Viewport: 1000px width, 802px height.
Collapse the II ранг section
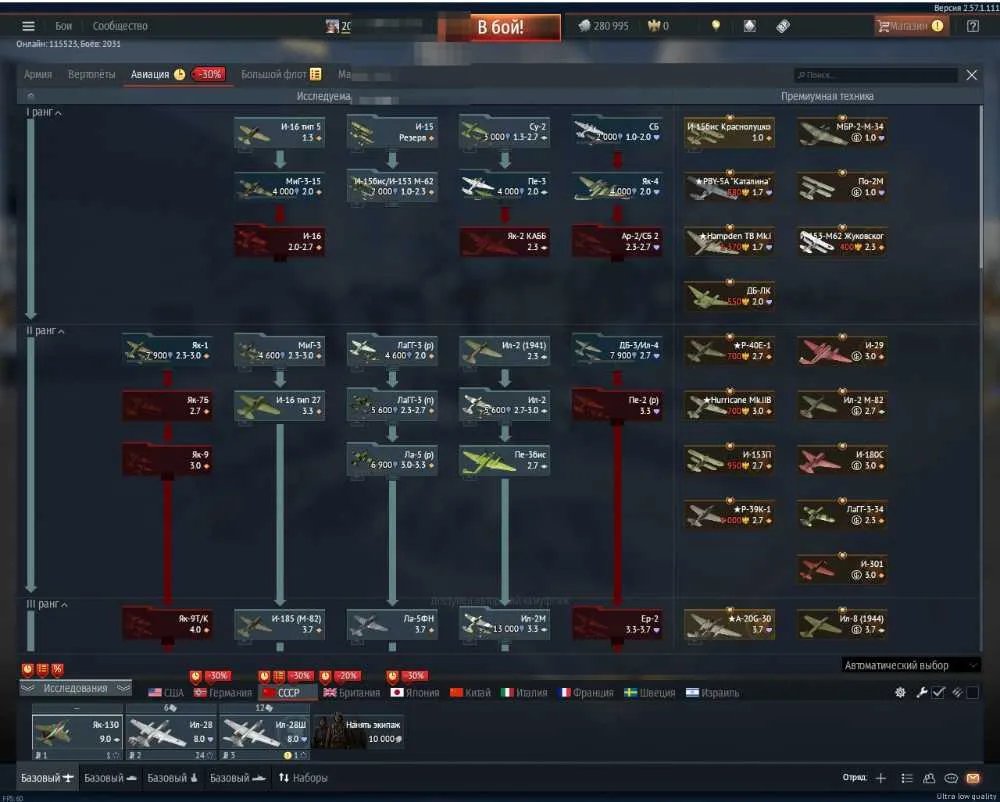click(45, 331)
